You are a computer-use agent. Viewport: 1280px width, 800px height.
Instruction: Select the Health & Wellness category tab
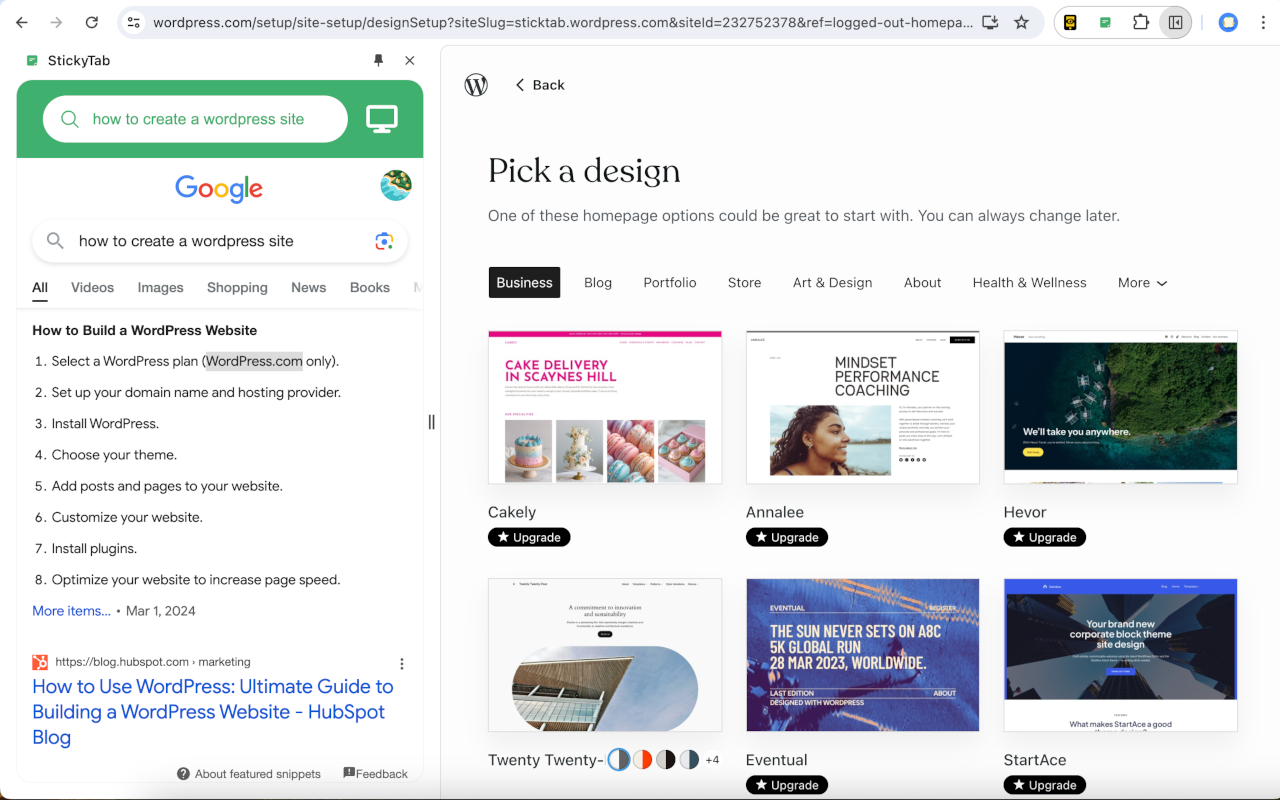1030,283
